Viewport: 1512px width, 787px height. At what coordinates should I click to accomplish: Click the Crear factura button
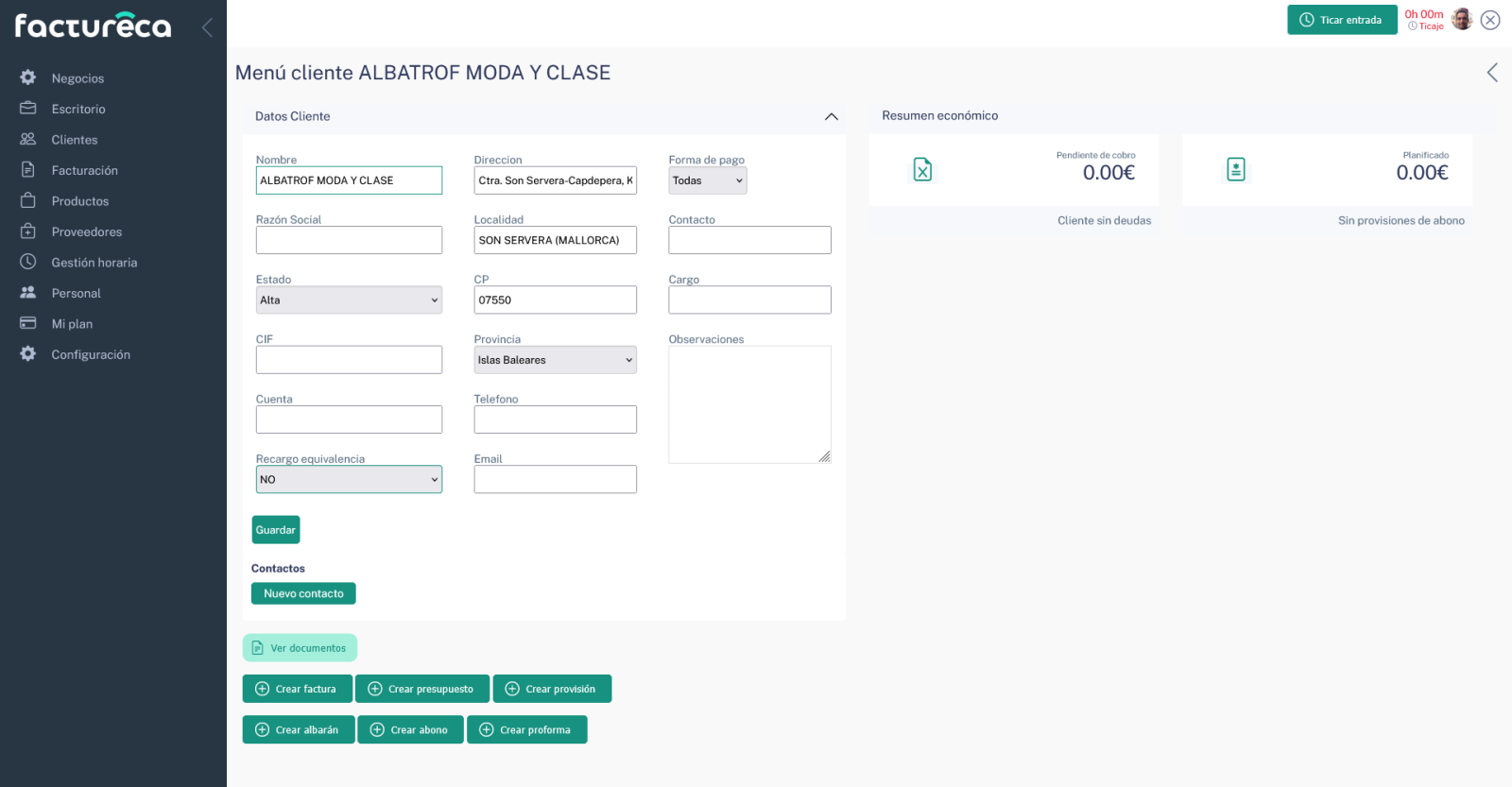point(297,689)
